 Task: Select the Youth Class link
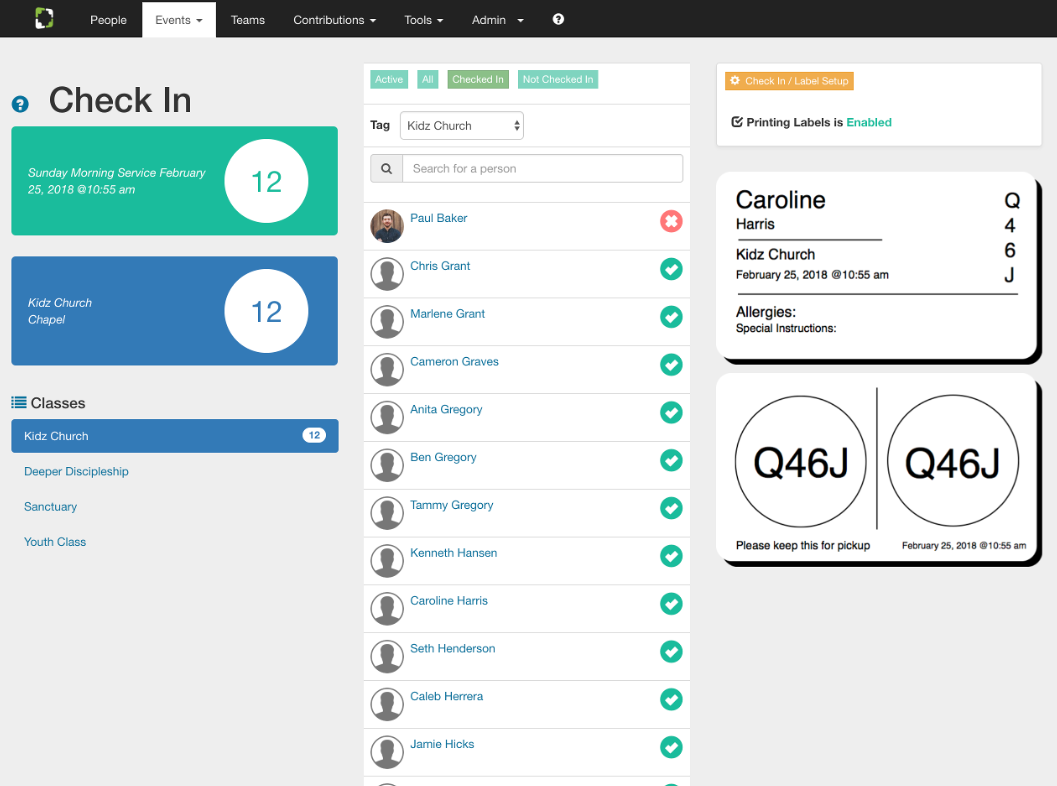(x=55, y=542)
